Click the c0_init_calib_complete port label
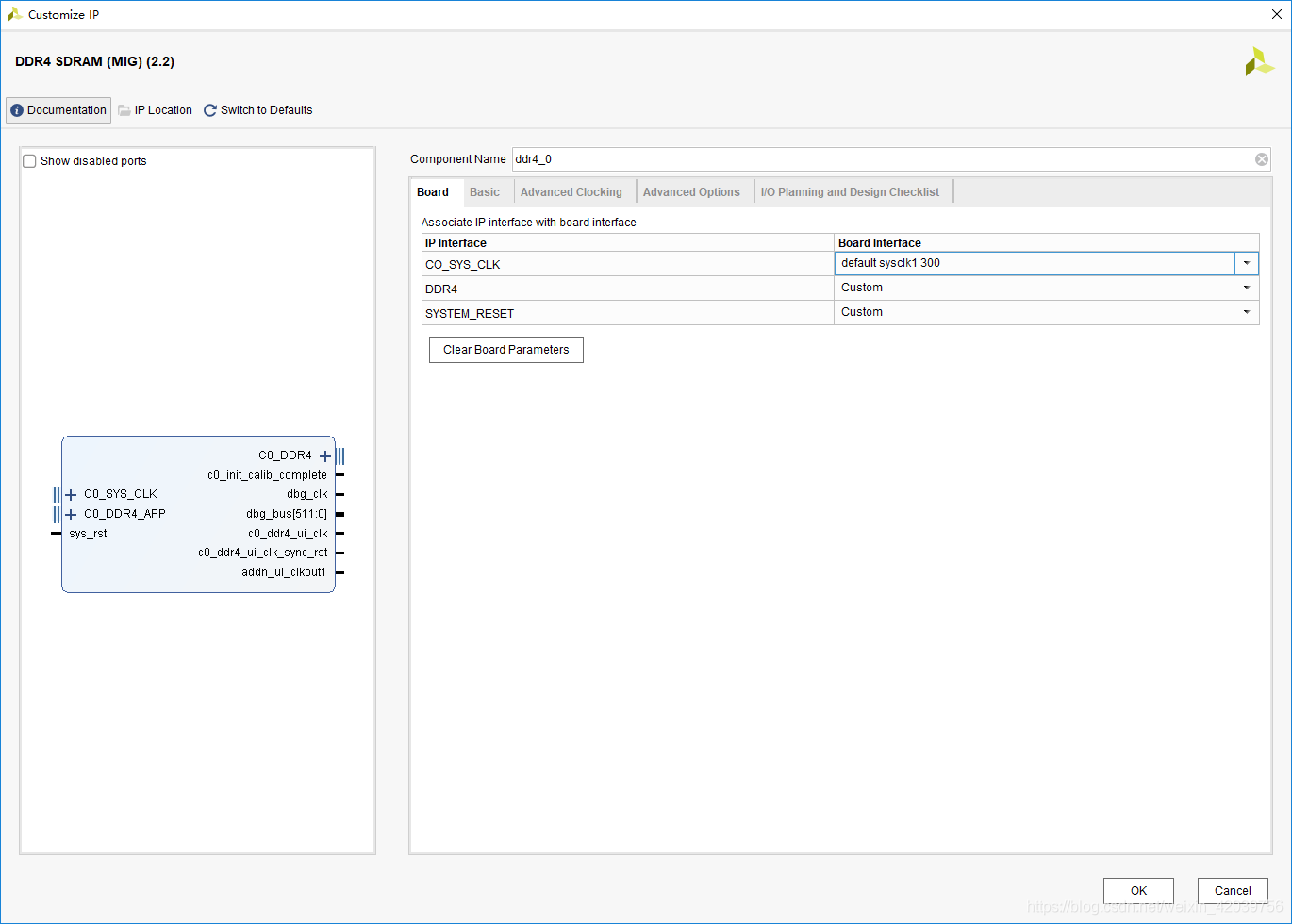Image resolution: width=1292 pixels, height=924 pixels. (267, 475)
